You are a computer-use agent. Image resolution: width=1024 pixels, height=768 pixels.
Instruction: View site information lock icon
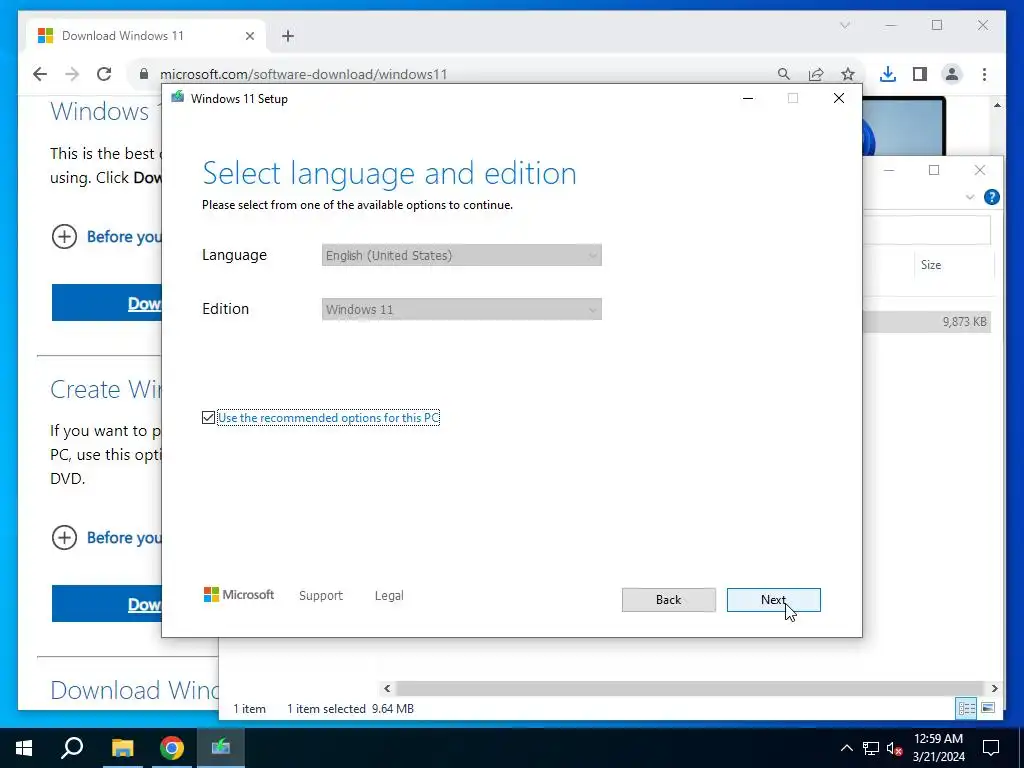coord(144,74)
